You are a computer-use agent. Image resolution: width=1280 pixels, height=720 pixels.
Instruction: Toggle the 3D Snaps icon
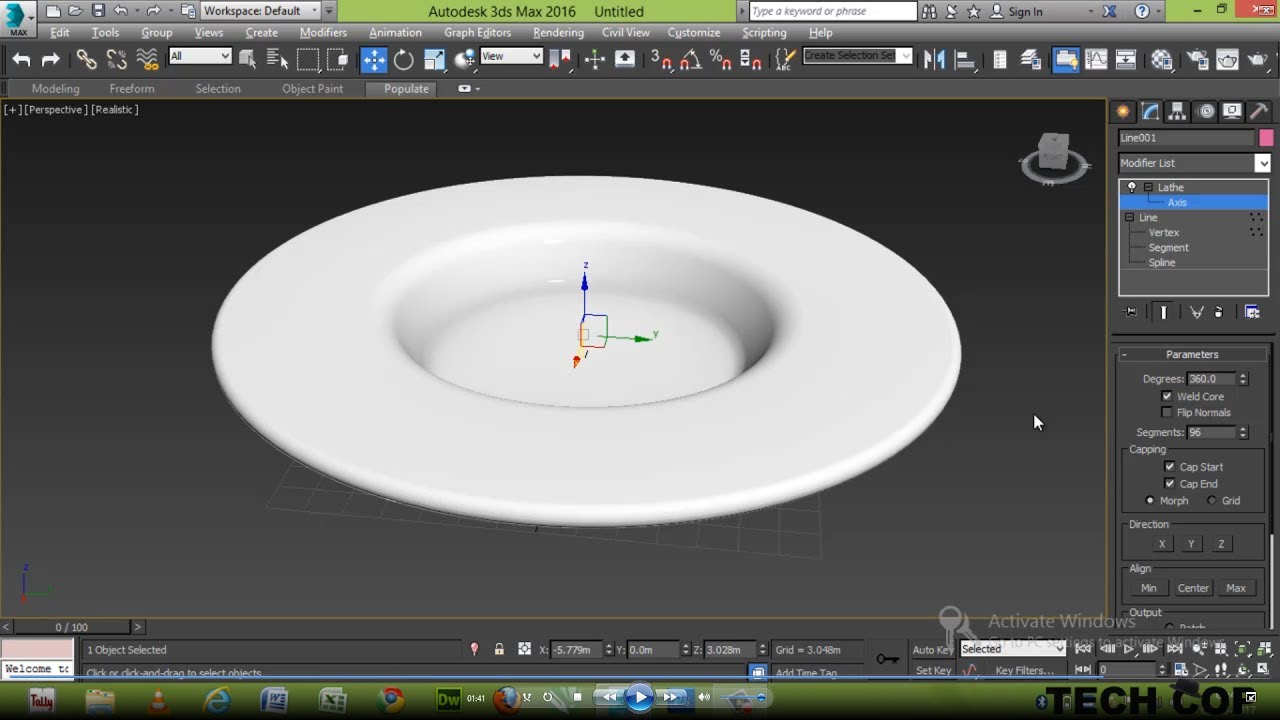click(661, 60)
